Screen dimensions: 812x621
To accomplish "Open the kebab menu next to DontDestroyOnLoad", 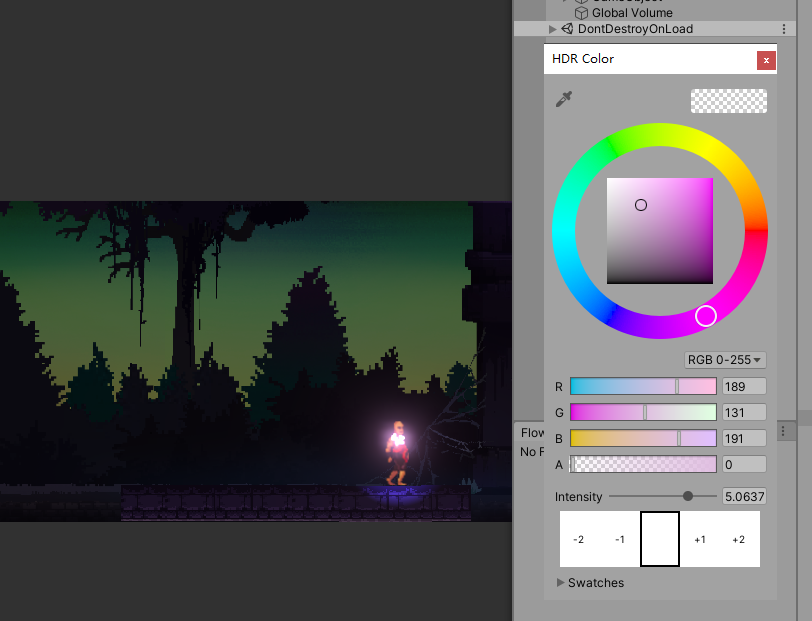I will click(784, 29).
